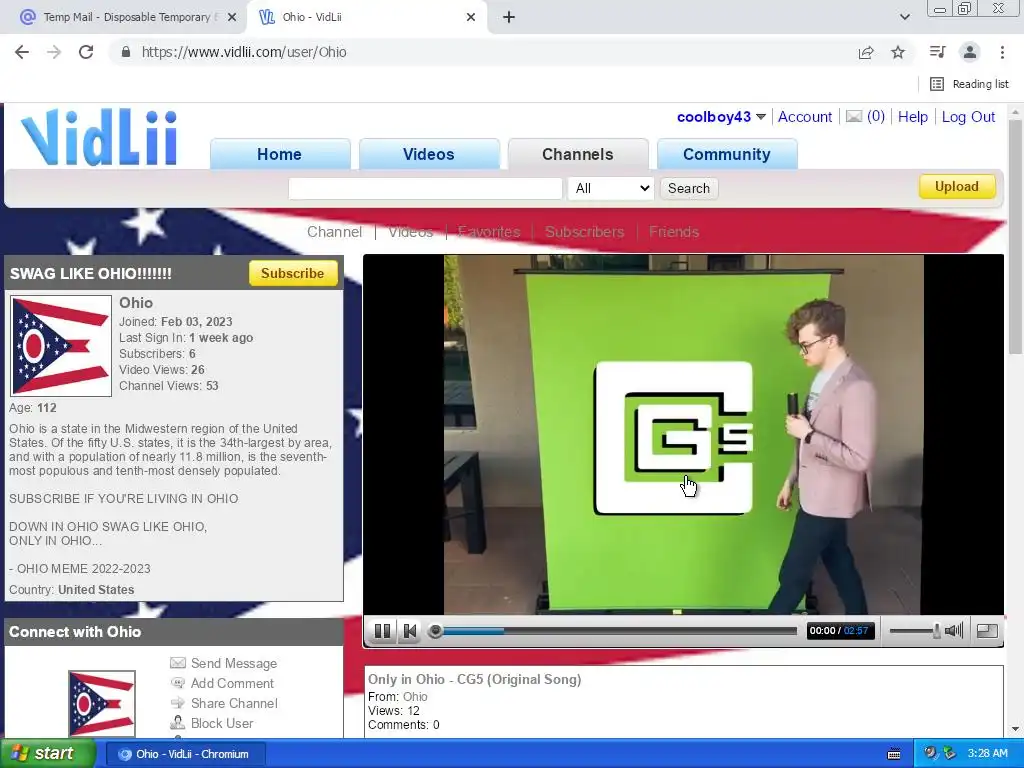
Task: Click the inbox count (0) link
Action: point(875,116)
